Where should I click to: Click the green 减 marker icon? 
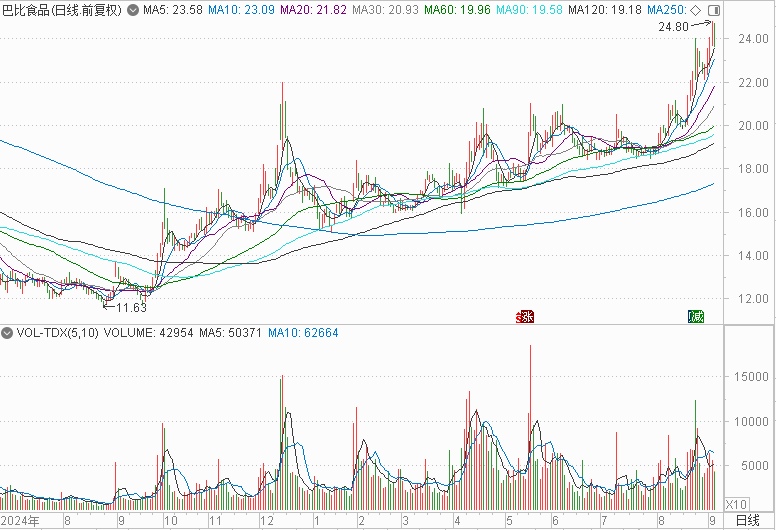tap(695, 317)
